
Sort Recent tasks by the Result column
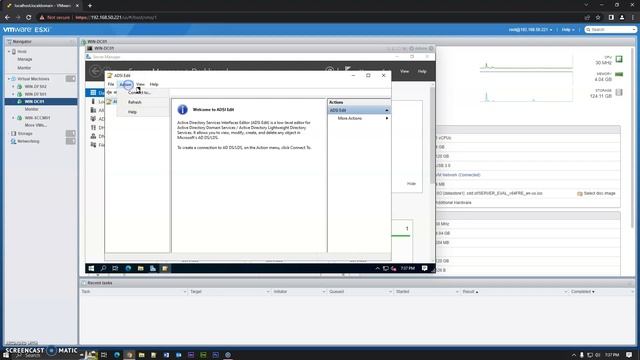(x=469, y=292)
